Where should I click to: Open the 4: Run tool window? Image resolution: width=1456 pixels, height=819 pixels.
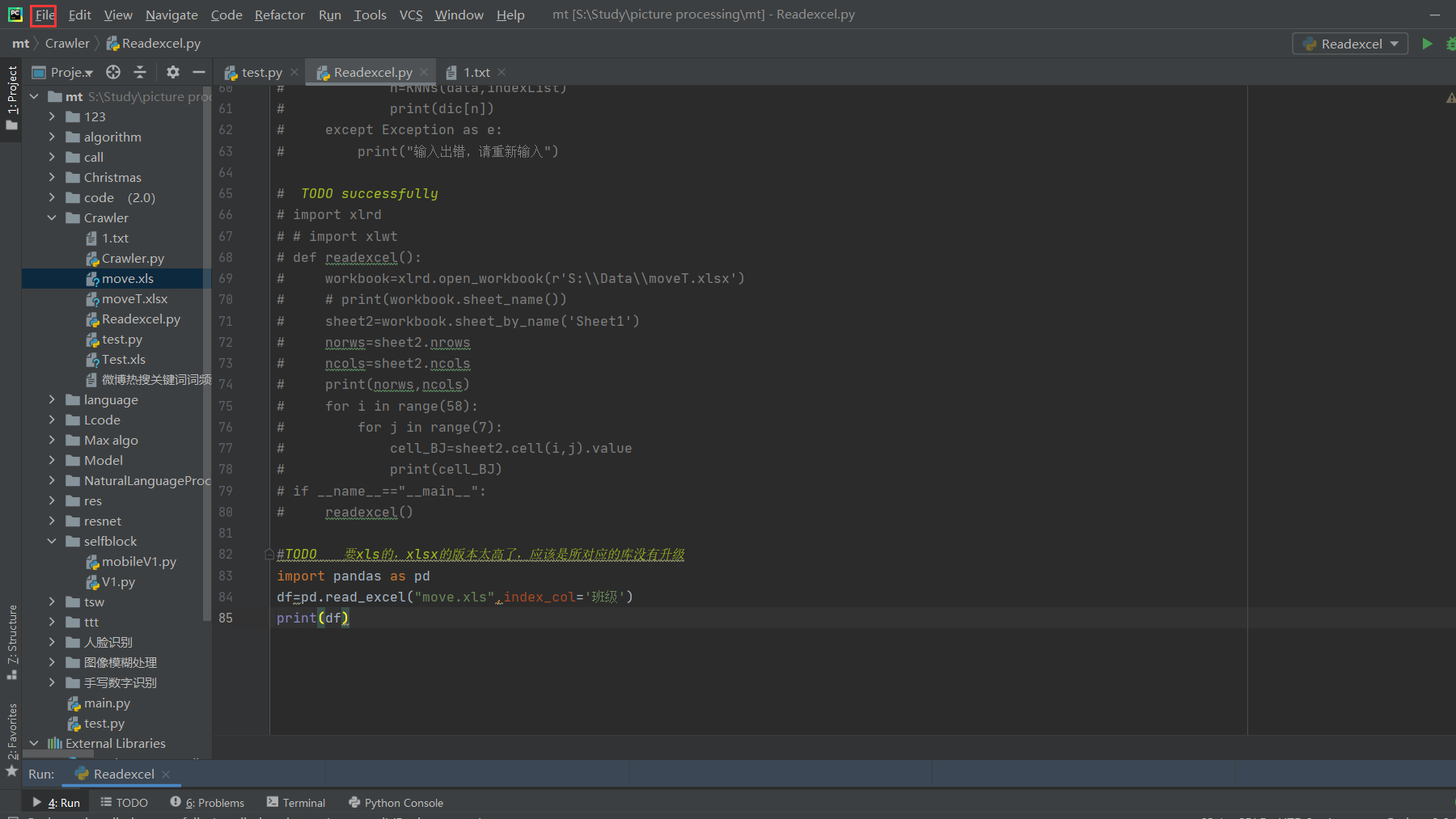click(56, 802)
